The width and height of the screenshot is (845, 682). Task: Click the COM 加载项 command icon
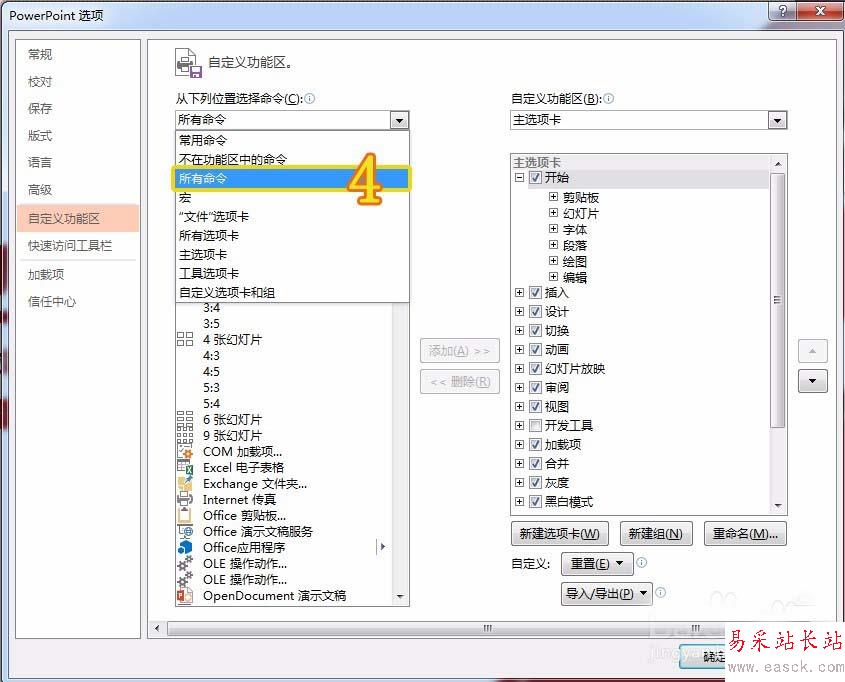(x=185, y=451)
